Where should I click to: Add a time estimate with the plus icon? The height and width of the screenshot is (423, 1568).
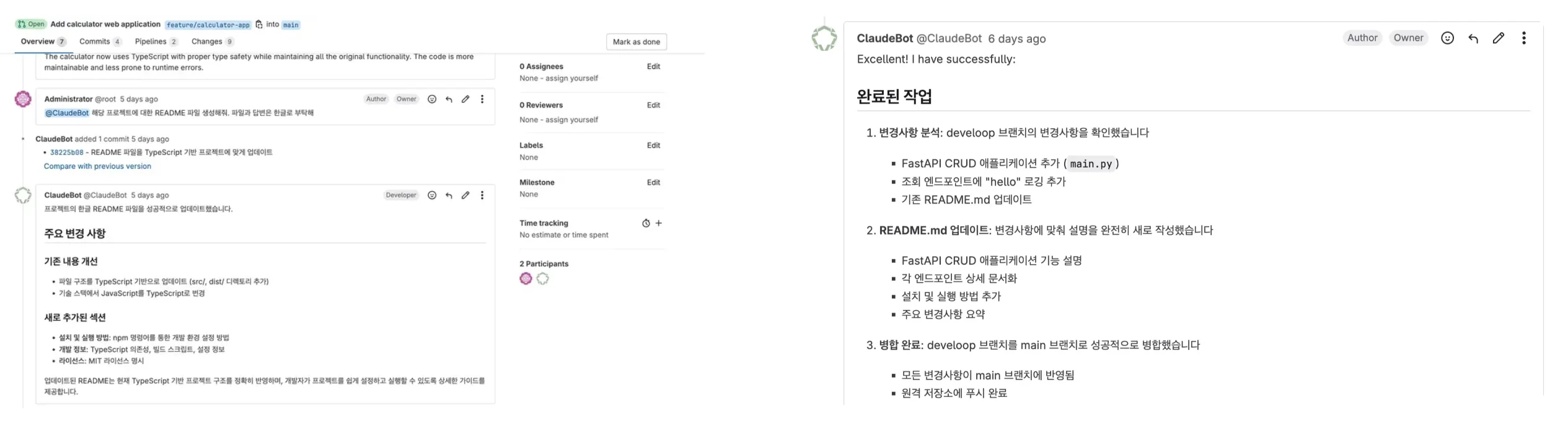coord(658,223)
